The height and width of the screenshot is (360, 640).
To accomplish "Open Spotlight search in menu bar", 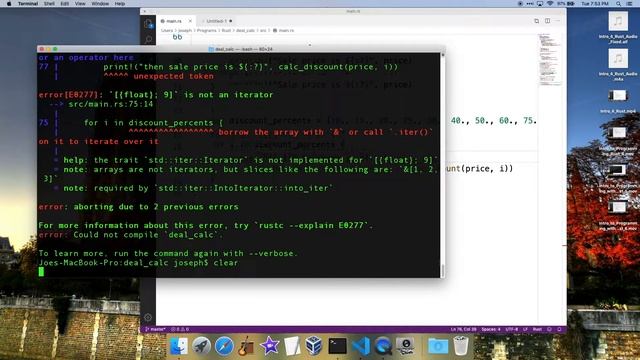I will tap(618, 4).
